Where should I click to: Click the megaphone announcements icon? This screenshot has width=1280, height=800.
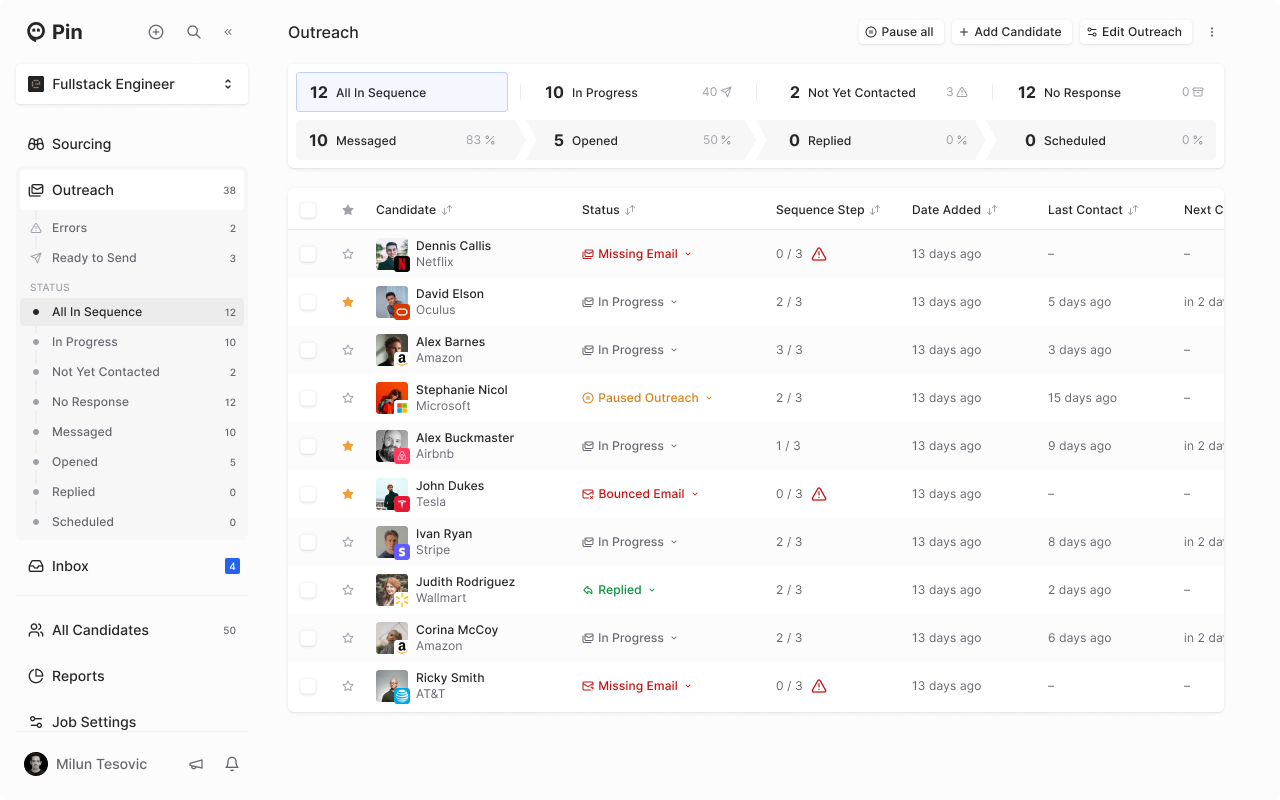coord(196,764)
